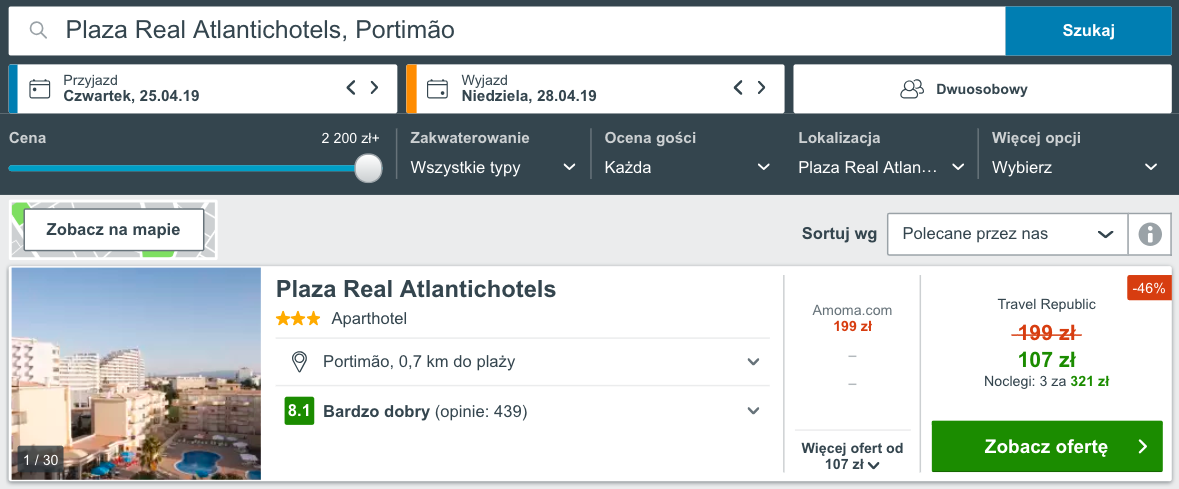Click the green Zobacz ofertę button

pyautogui.click(x=1047, y=446)
